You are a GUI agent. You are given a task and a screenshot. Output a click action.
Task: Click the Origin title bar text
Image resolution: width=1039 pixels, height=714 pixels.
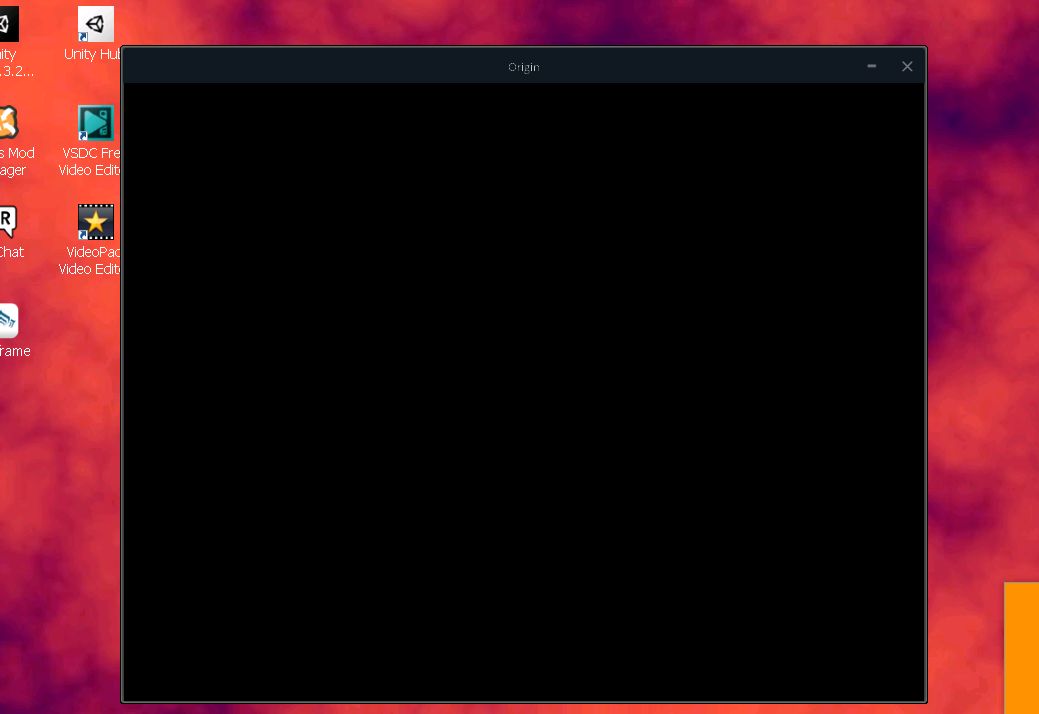pos(523,66)
